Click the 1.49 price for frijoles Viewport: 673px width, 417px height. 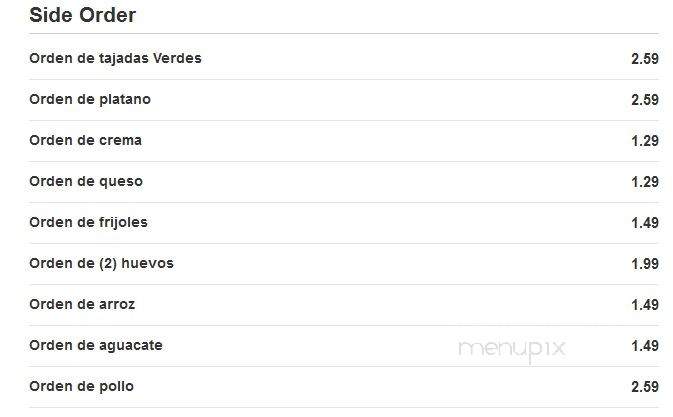pos(645,223)
